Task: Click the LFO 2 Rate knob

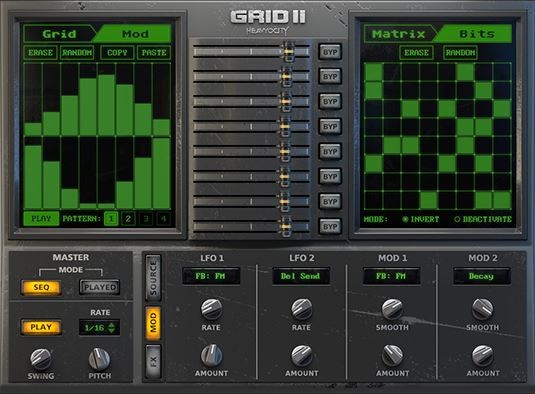Action: [302, 309]
